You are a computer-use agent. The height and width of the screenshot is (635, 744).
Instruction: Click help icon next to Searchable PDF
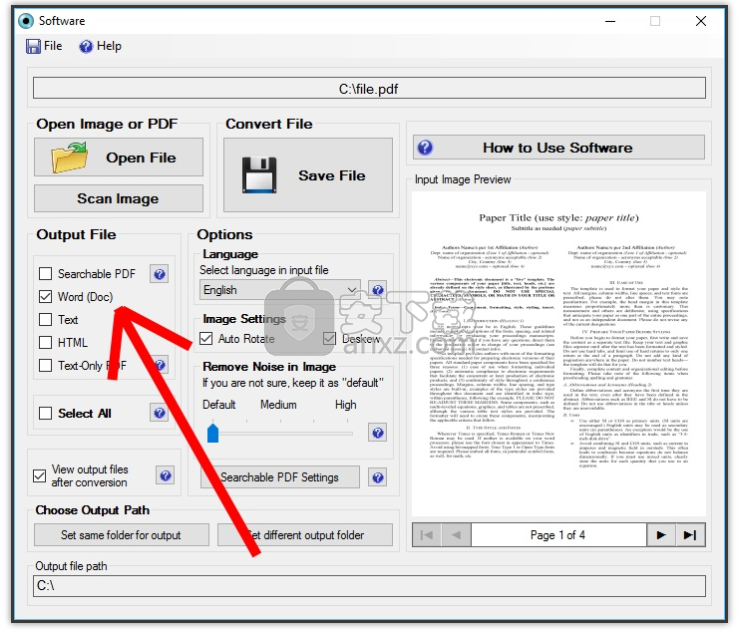pyautogui.click(x=160, y=274)
